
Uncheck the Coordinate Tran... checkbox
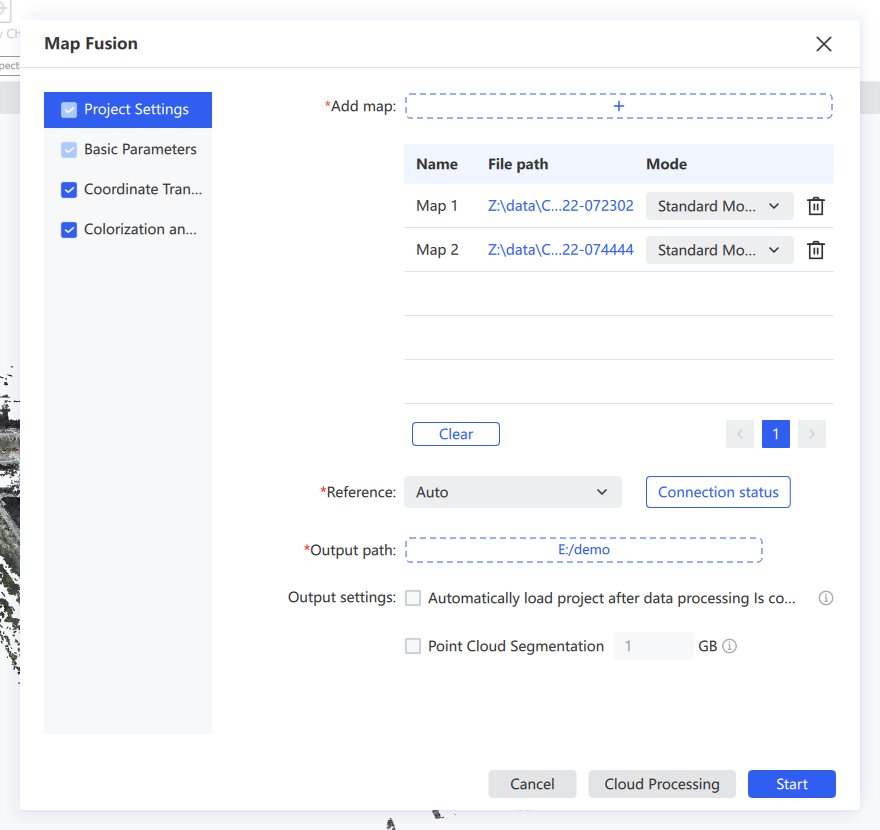coord(69,190)
